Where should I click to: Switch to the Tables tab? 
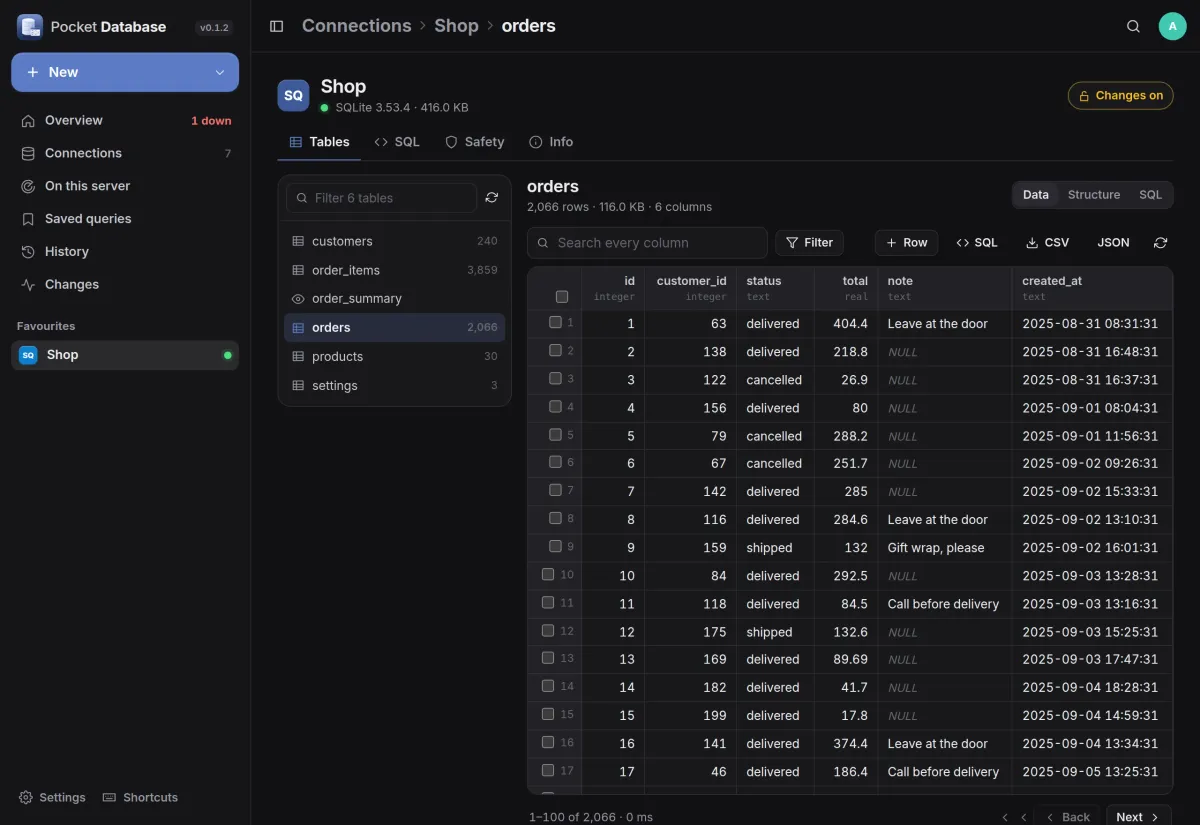coord(319,142)
